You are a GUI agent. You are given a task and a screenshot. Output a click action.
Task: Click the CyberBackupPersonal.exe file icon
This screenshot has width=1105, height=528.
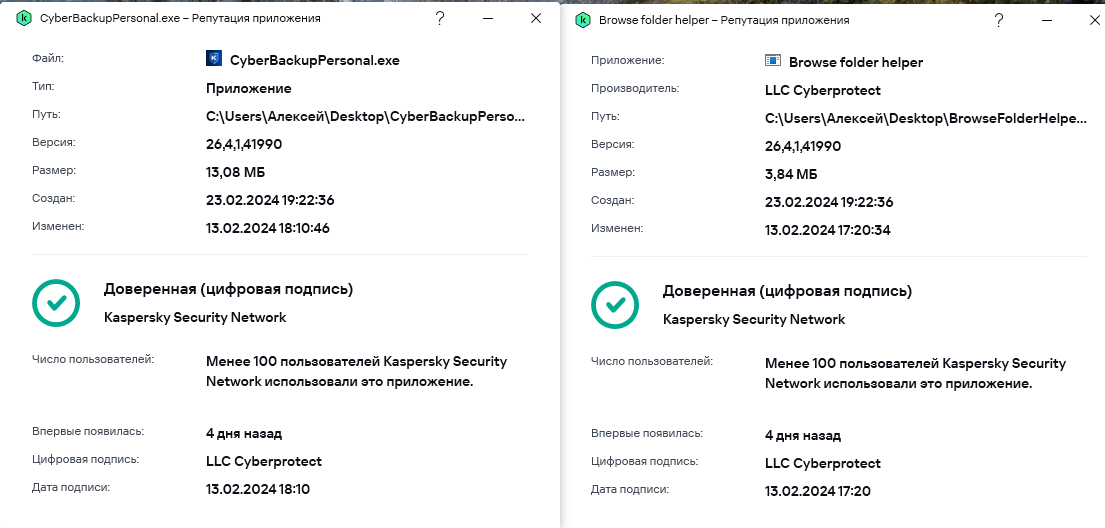[x=214, y=59]
